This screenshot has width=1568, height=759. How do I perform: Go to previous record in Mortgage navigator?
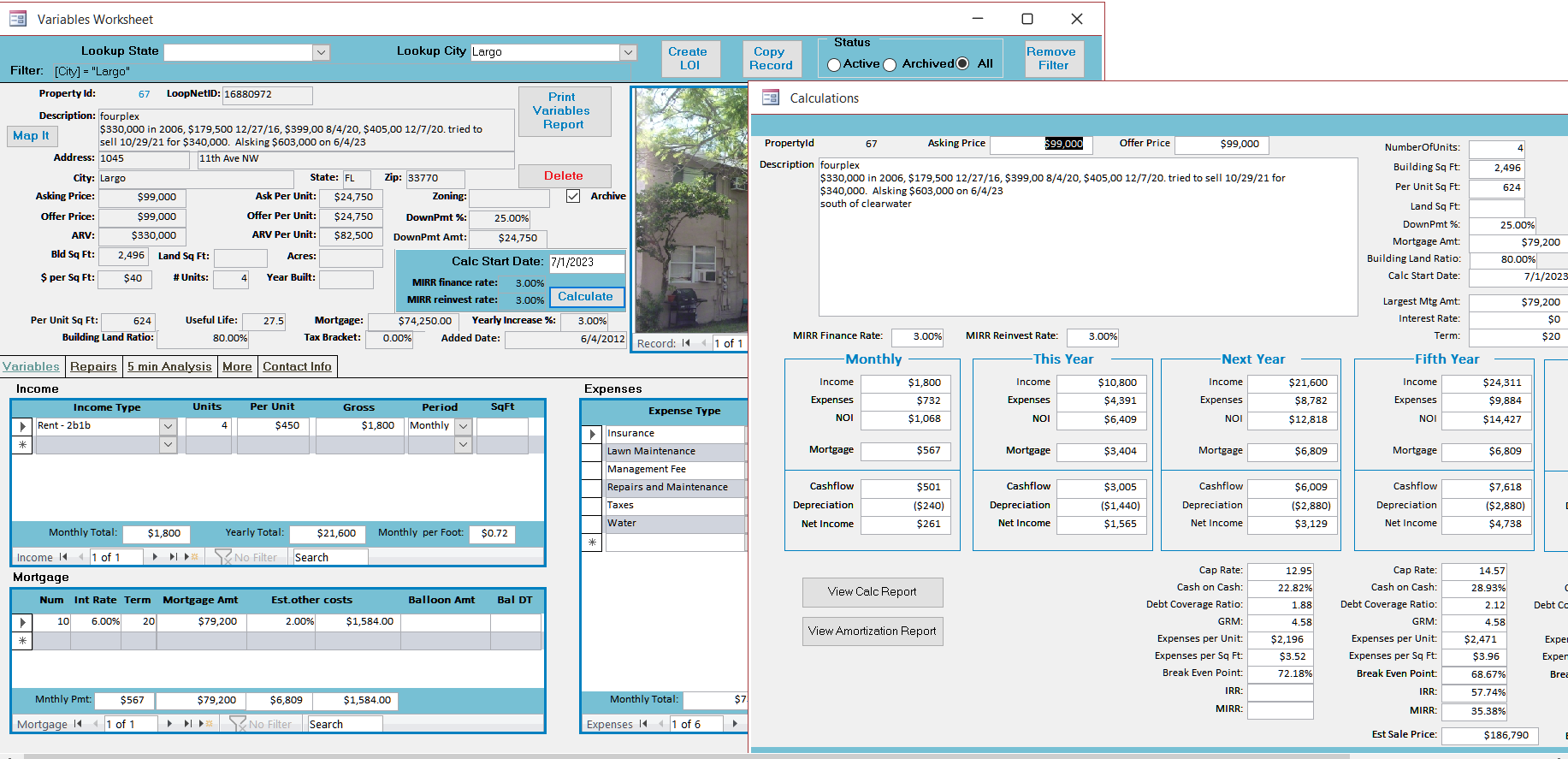(x=96, y=724)
